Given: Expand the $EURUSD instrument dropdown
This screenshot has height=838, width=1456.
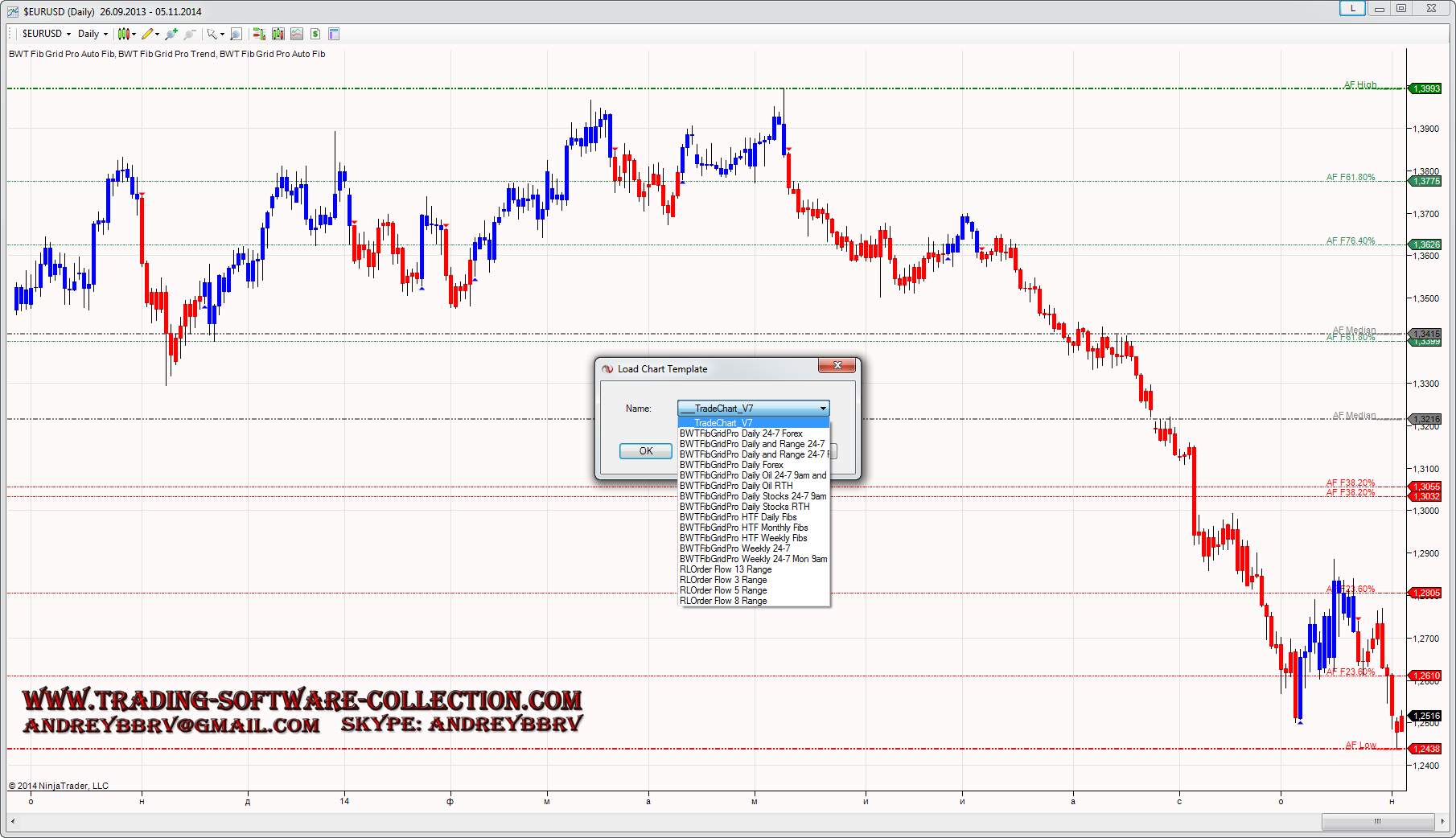Looking at the screenshot, I should (47, 34).
